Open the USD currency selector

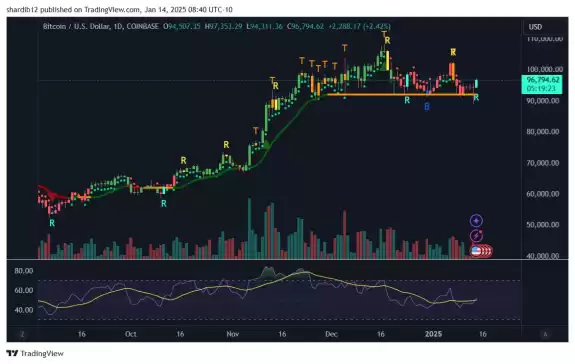(535, 27)
